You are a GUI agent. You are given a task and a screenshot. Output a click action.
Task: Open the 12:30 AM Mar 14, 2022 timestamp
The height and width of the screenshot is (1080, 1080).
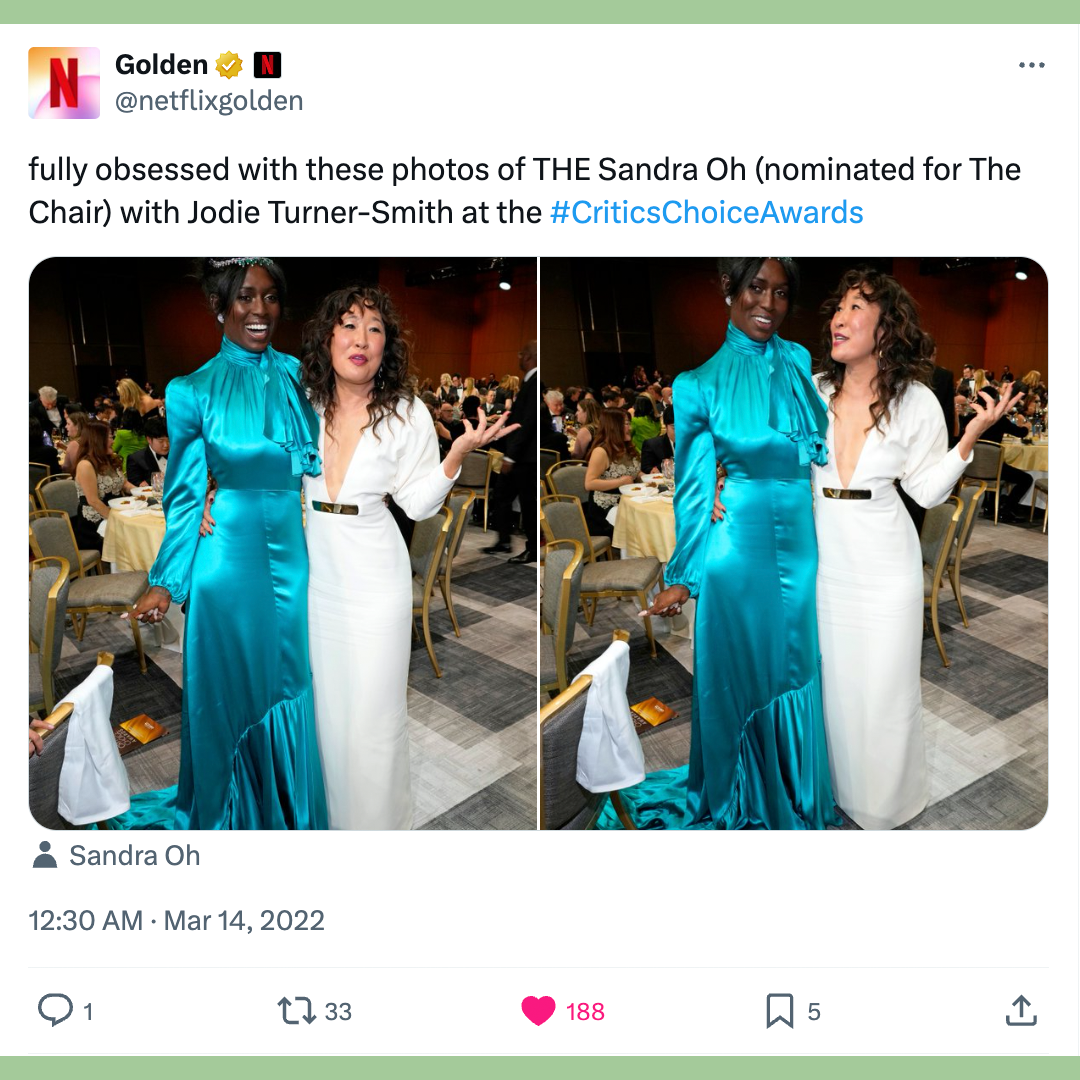176,920
